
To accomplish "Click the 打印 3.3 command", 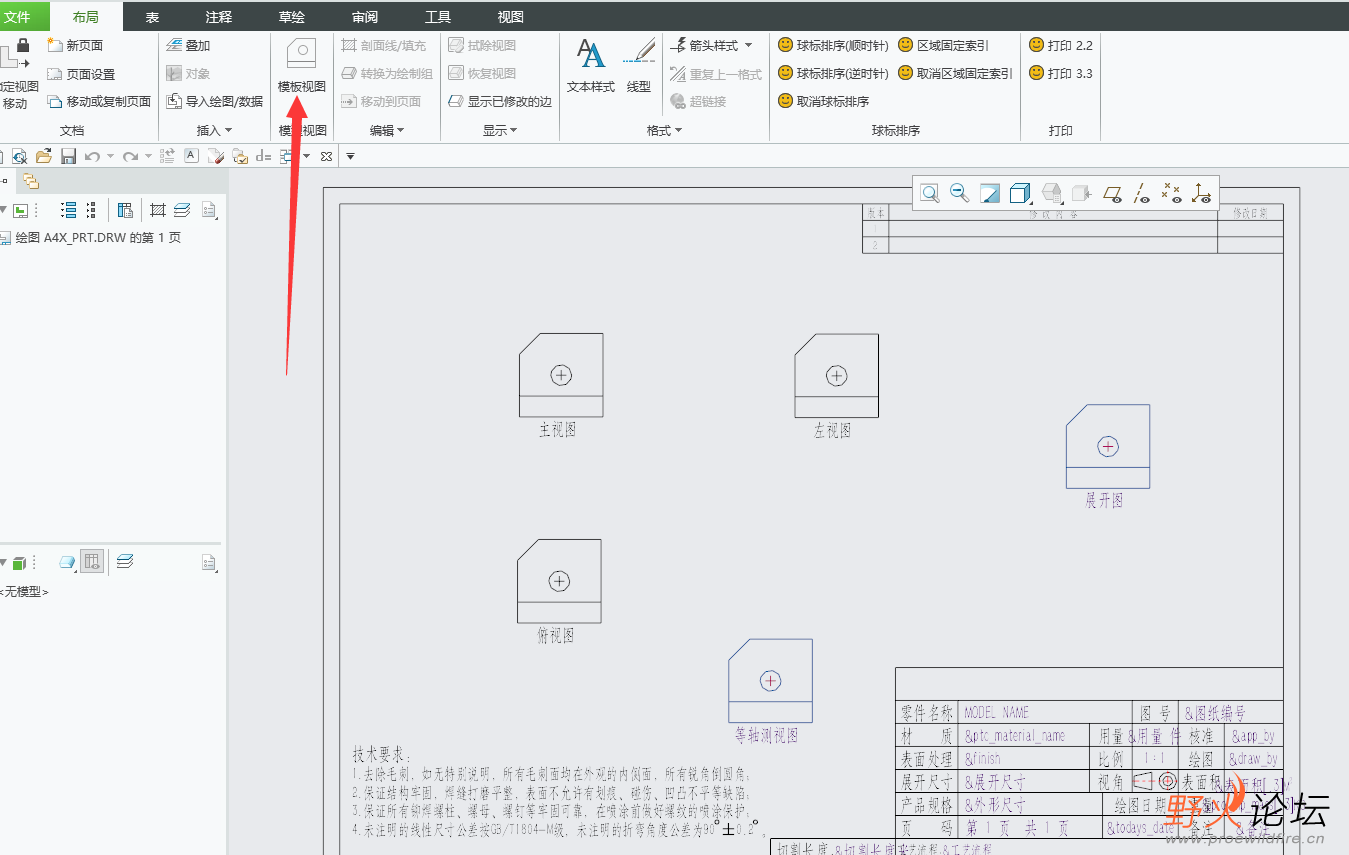I will click(1061, 73).
